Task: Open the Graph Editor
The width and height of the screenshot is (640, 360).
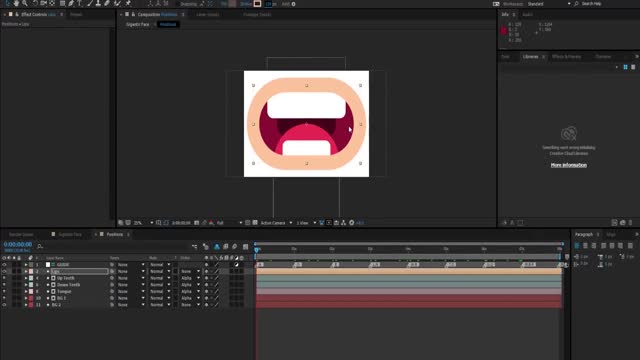Action: [x=245, y=247]
